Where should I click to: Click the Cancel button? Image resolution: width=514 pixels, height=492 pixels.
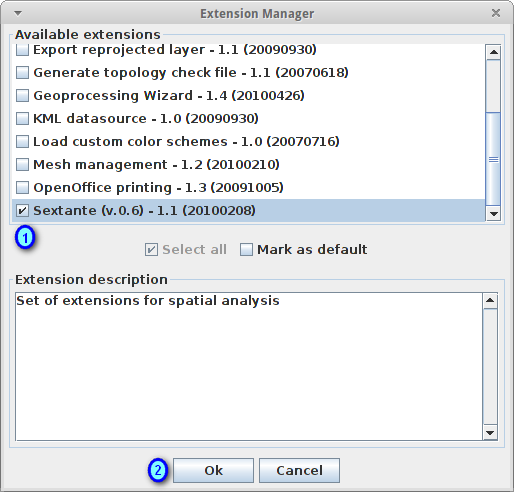click(299, 471)
